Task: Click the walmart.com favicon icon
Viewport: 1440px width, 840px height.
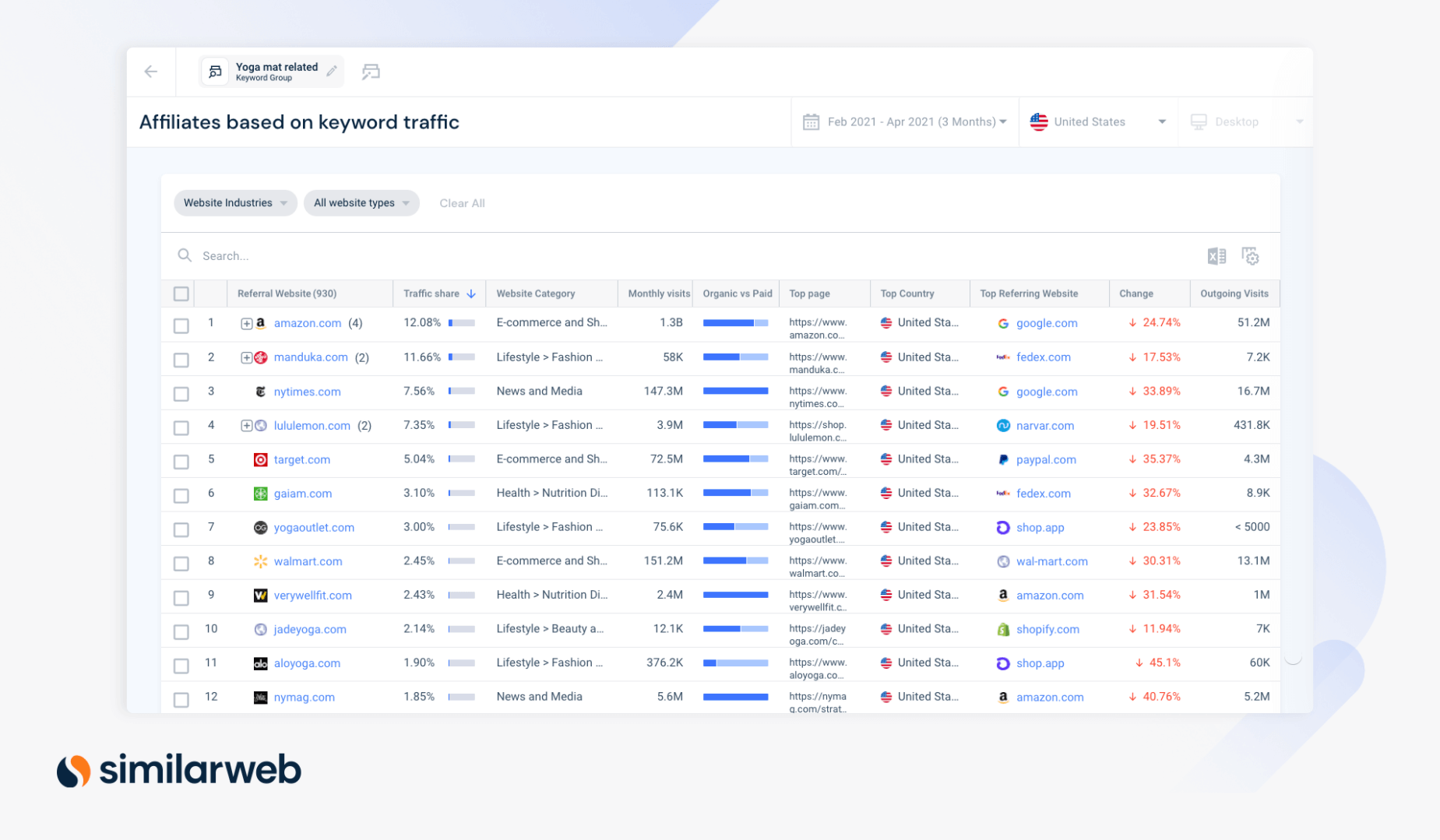Action: (x=261, y=561)
